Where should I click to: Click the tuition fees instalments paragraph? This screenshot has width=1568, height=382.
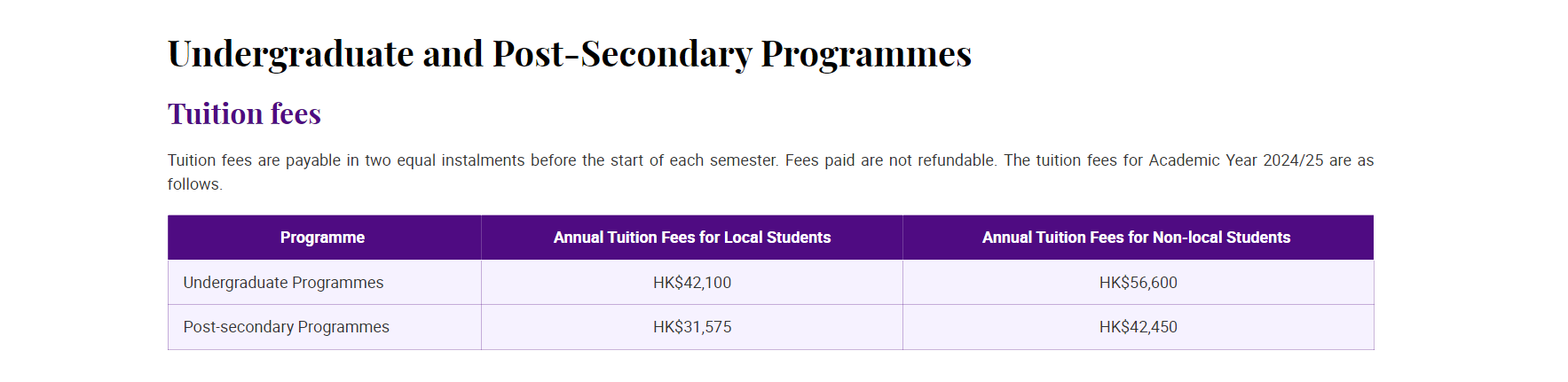tap(770, 172)
